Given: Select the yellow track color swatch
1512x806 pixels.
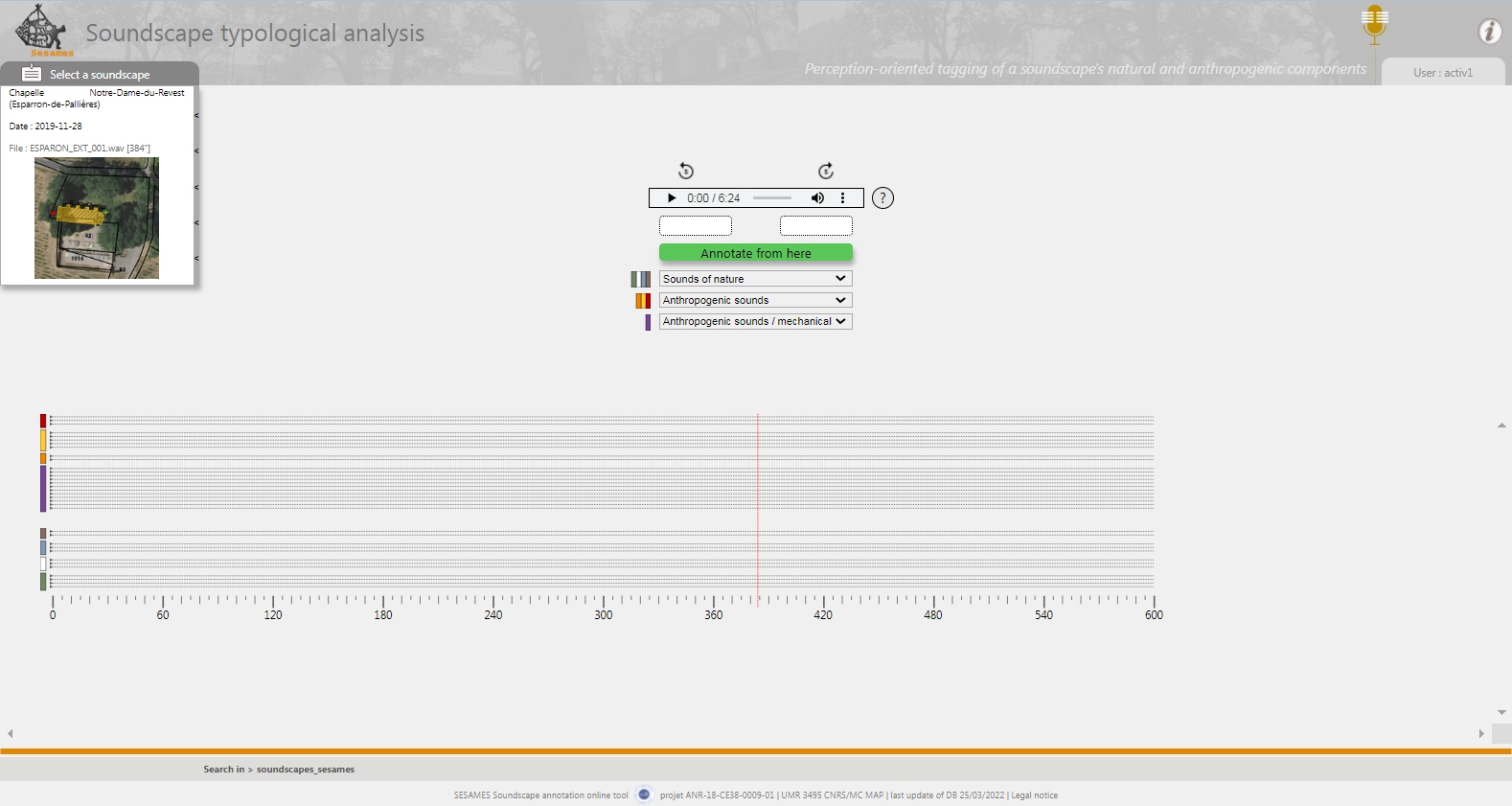Looking at the screenshot, I should (x=43, y=440).
